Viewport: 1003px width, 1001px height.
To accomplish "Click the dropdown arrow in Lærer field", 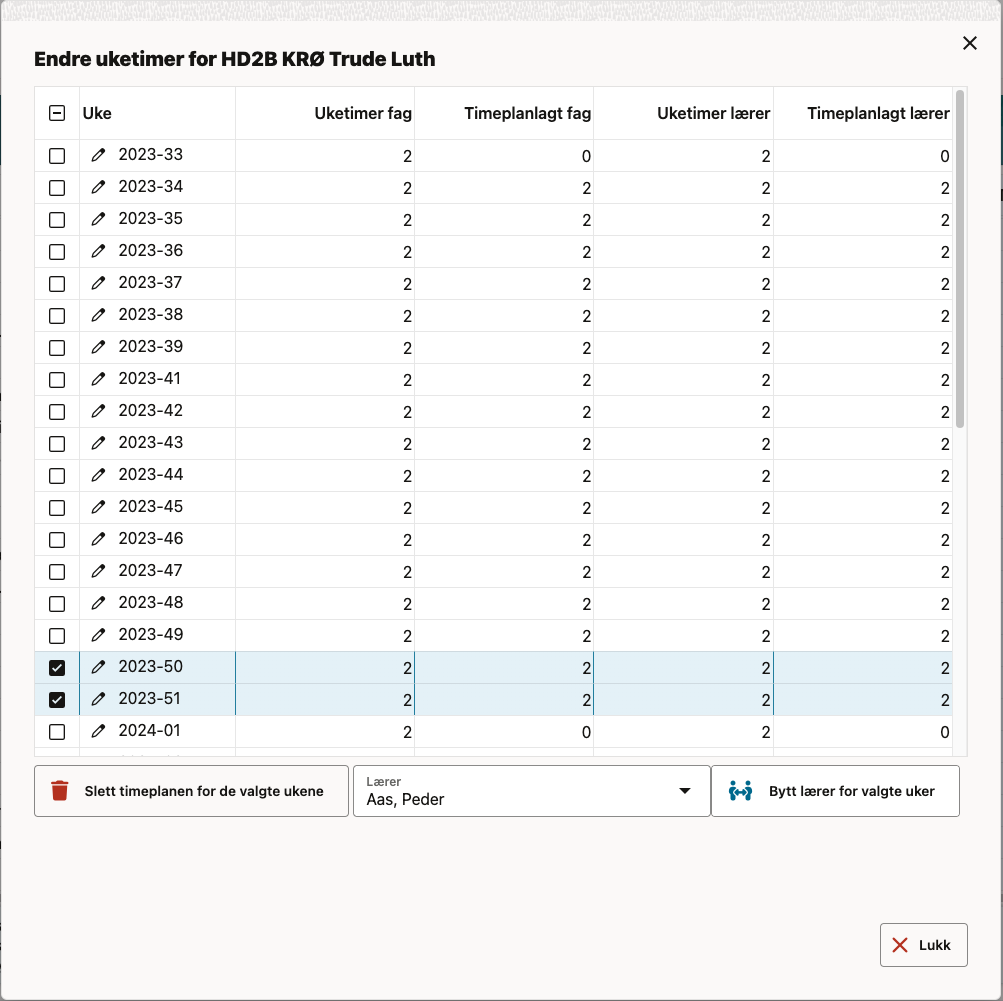I will (x=685, y=791).
